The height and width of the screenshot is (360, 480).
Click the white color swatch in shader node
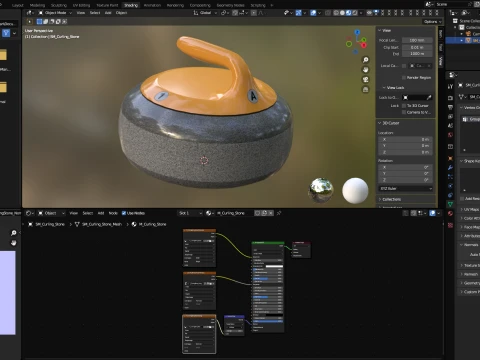click(x=274, y=266)
